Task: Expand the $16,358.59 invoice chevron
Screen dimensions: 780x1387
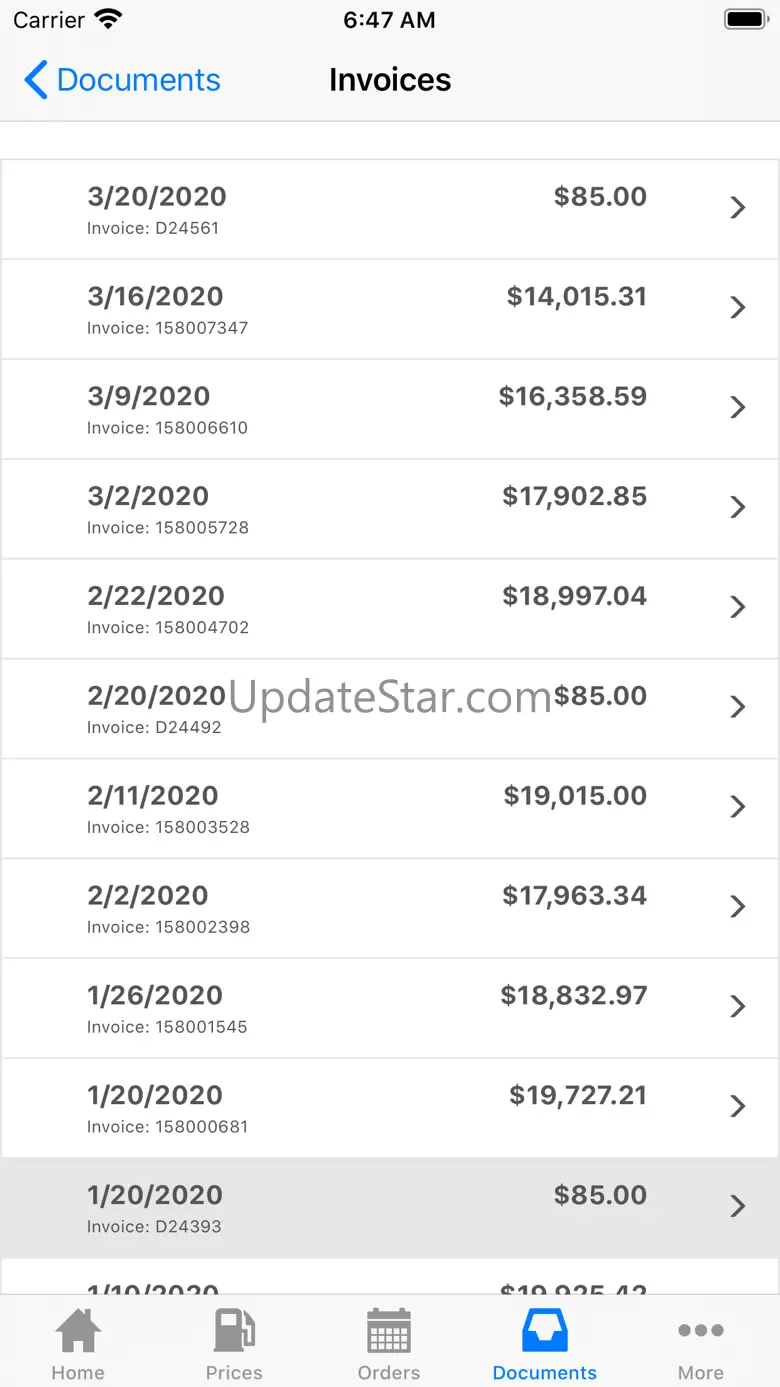Action: coord(738,408)
